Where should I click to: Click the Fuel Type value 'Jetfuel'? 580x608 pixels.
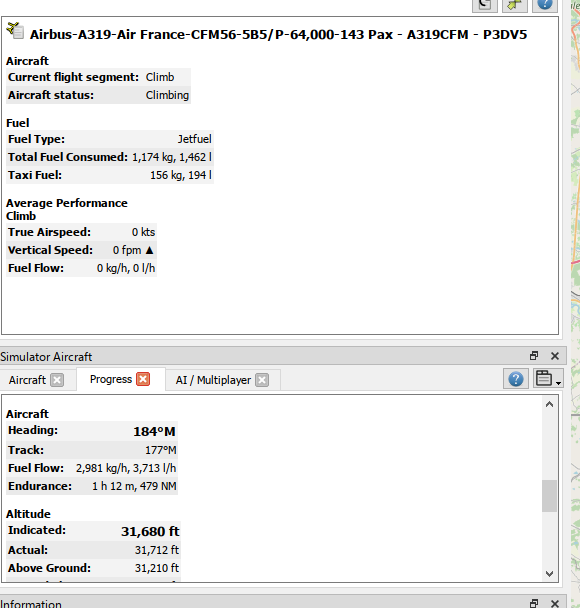(195, 139)
